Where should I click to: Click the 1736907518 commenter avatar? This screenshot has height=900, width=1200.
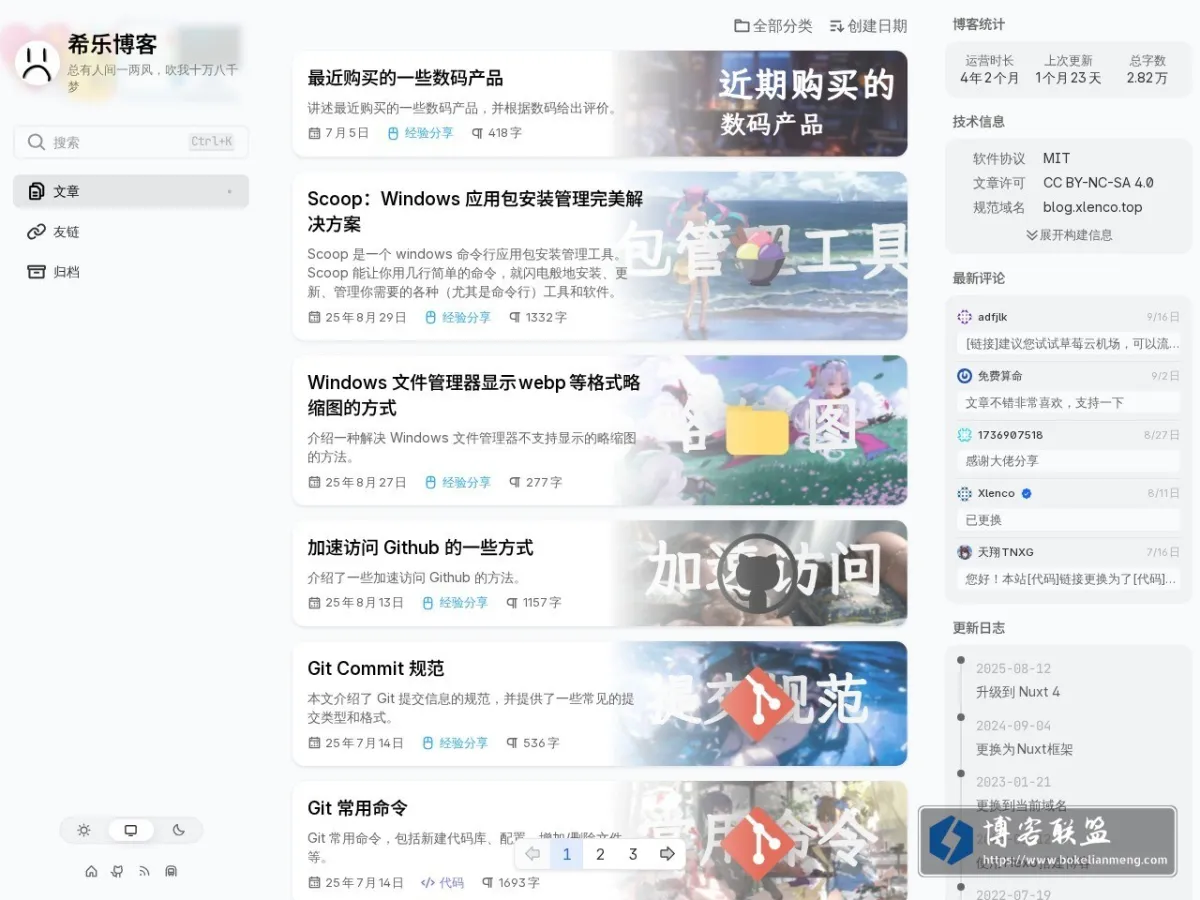coord(964,435)
